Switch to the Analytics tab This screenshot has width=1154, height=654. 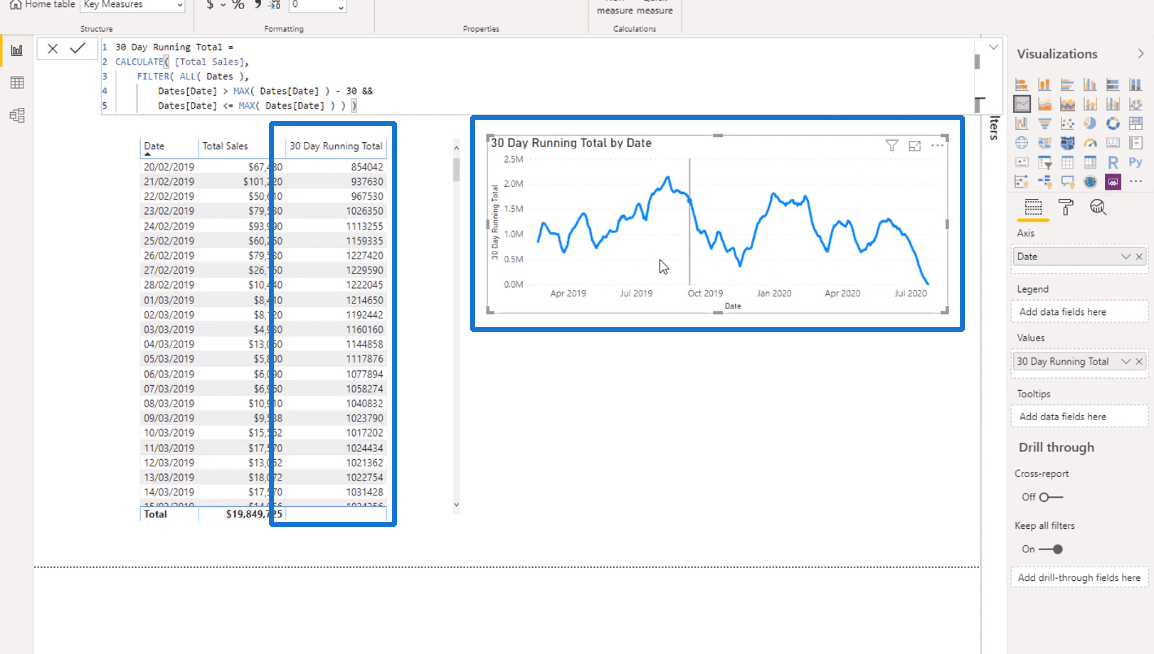(x=1098, y=207)
